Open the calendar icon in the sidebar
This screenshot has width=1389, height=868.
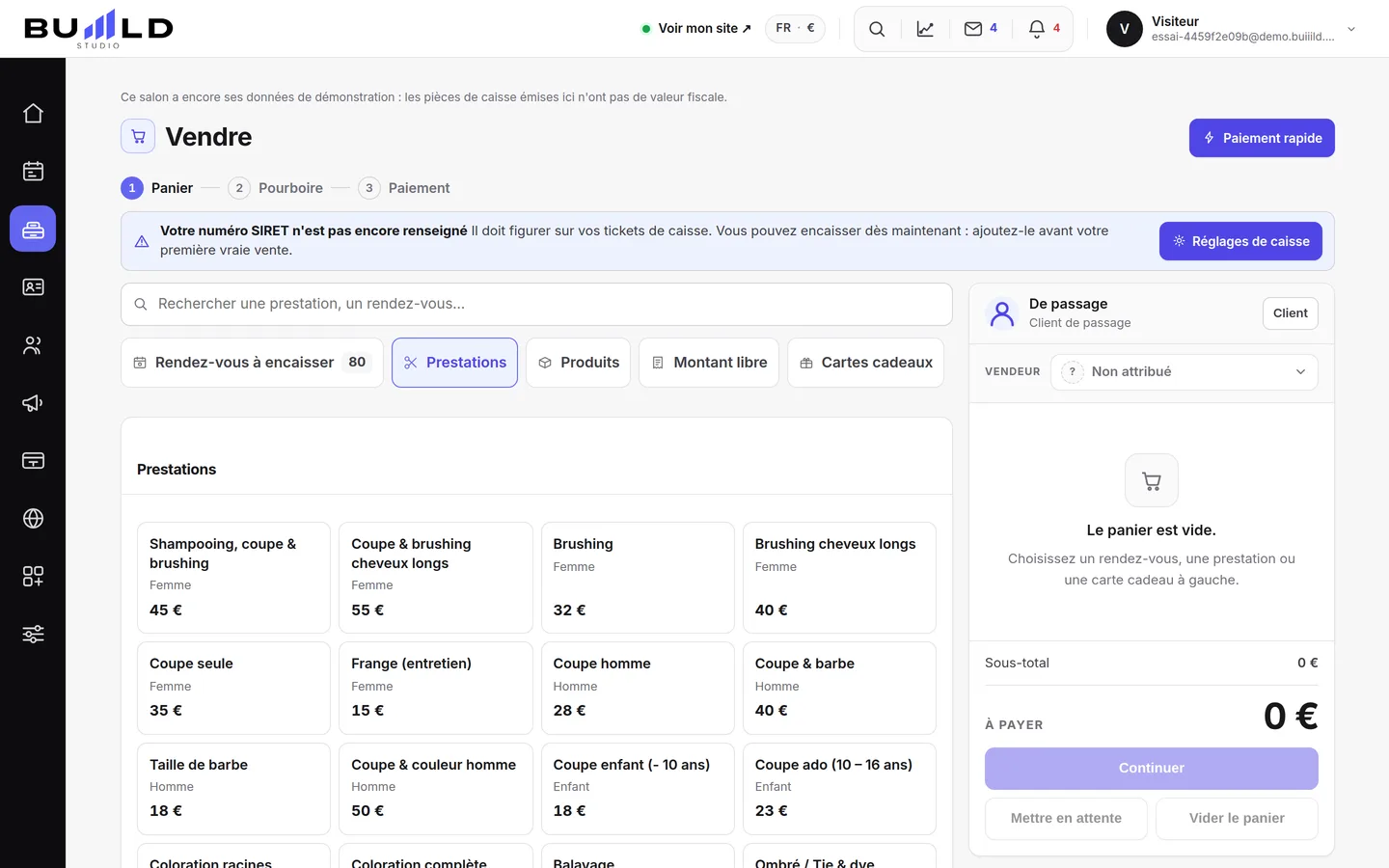click(x=33, y=172)
